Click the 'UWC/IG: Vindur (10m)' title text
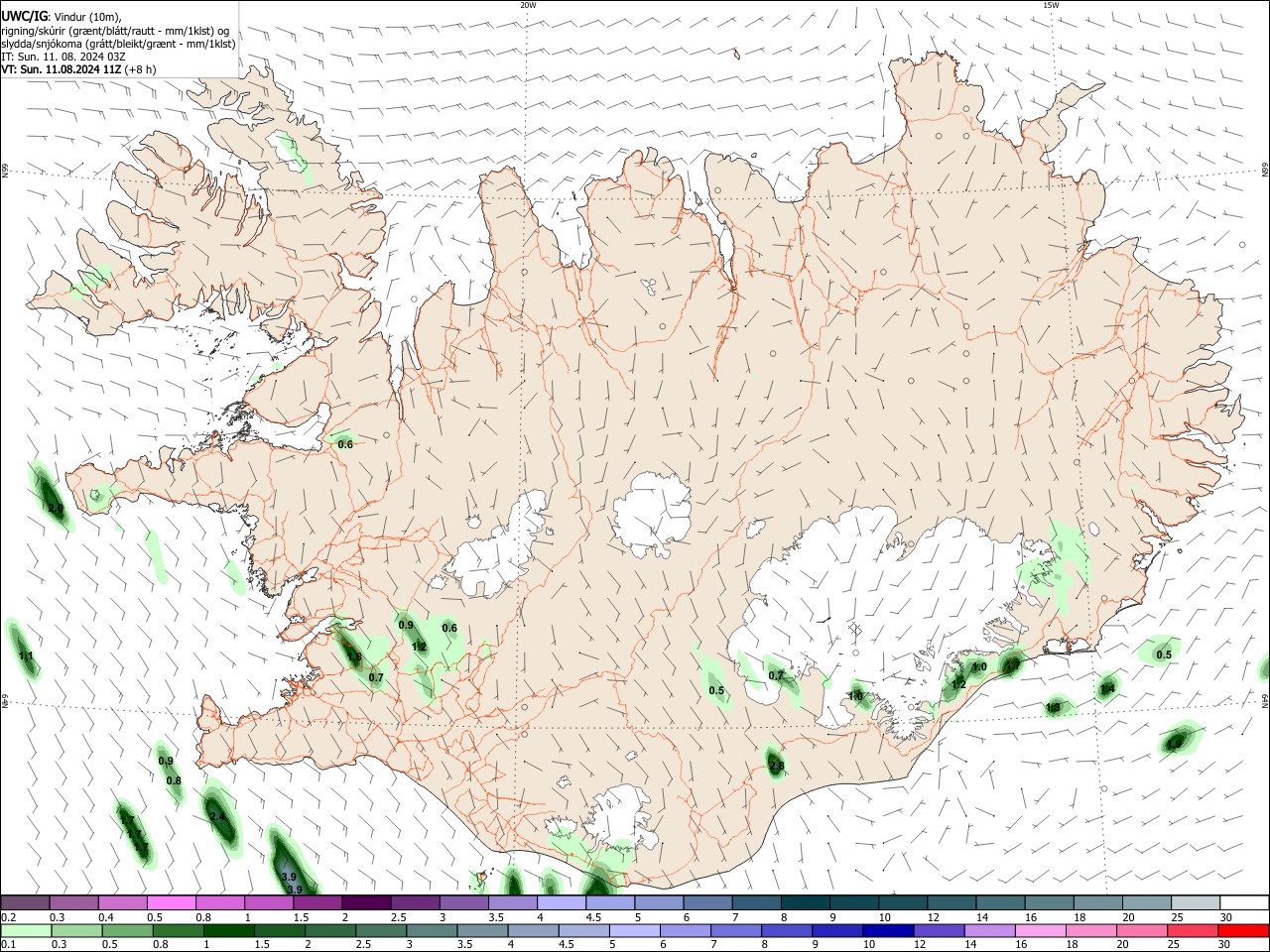The image size is (1270, 952). [62, 16]
